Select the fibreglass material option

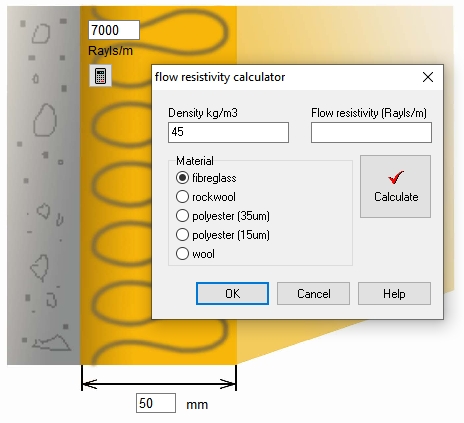coord(206,178)
